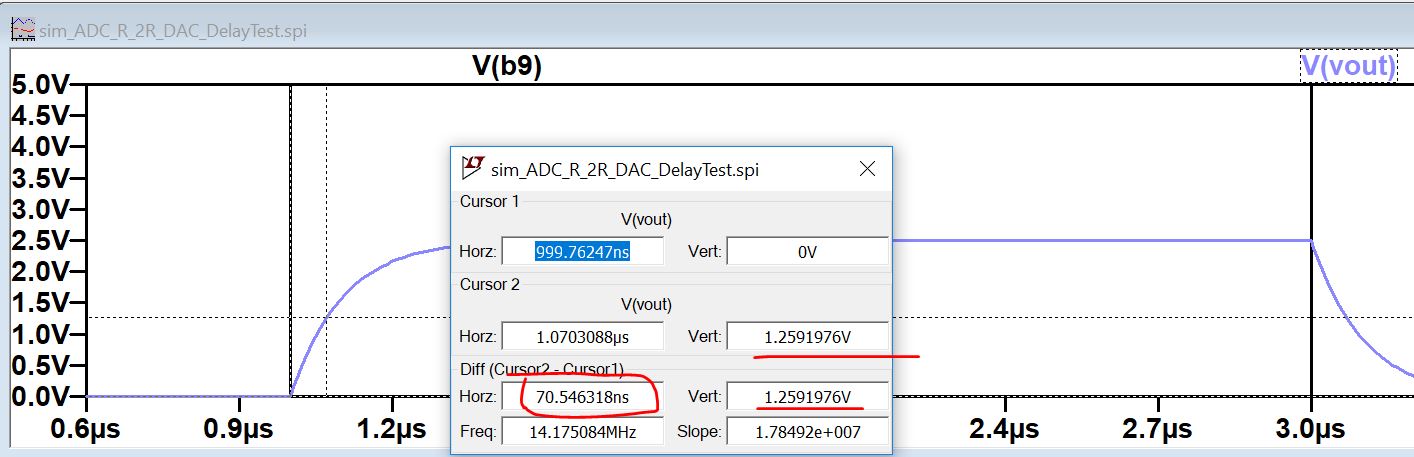Click the Freq field showing 14.175084MHz
Screen dimensions: 1414x457
tap(583, 431)
